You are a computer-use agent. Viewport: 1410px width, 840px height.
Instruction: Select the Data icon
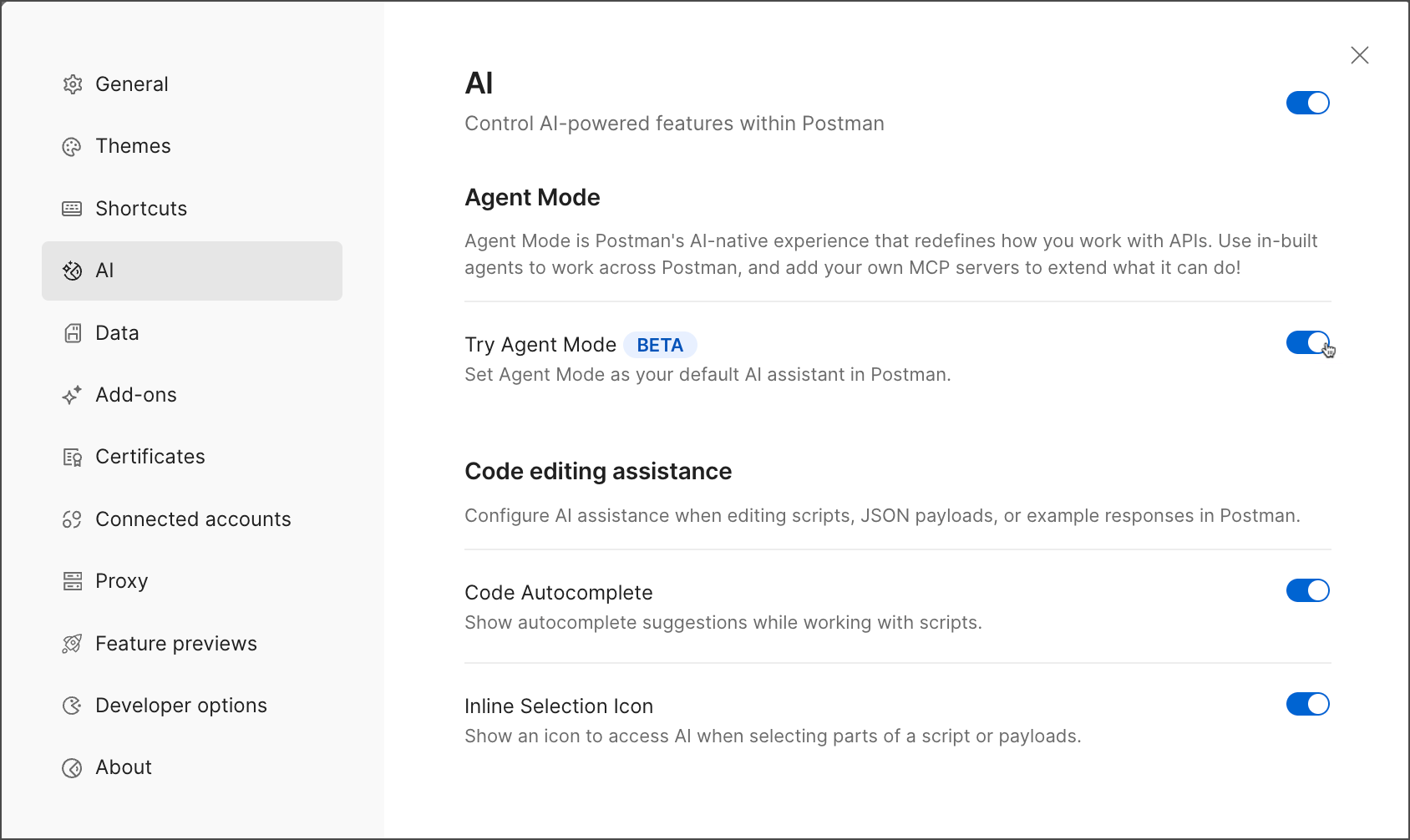point(73,332)
